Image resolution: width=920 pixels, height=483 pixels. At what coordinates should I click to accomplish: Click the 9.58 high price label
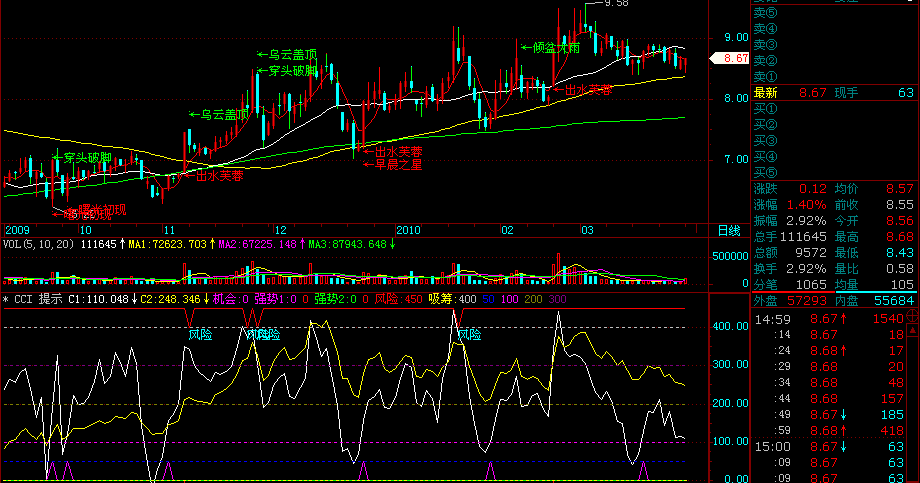pyautogui.click(x=616, y=3)
